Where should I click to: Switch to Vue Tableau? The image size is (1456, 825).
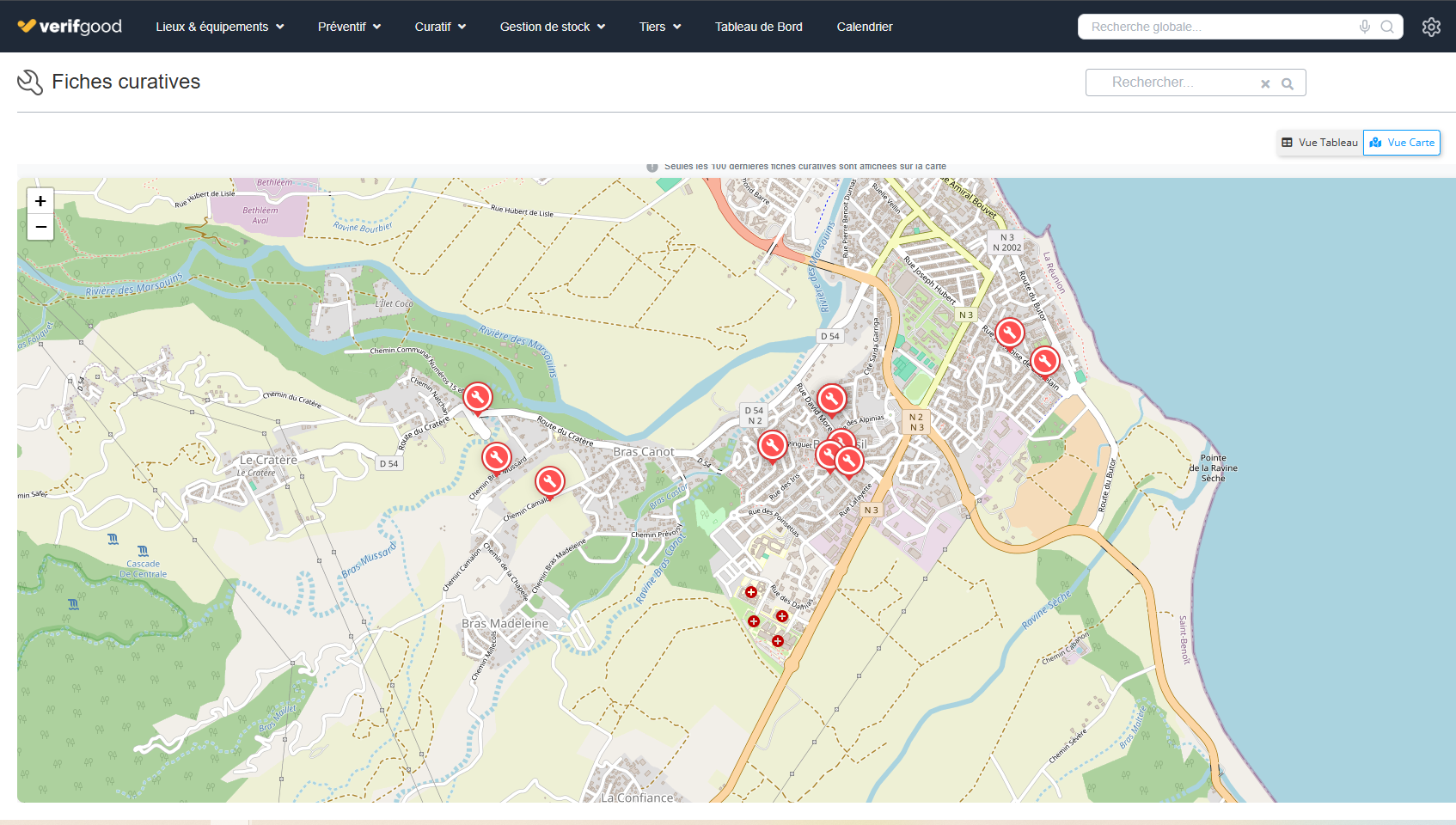click(1320, 143)
